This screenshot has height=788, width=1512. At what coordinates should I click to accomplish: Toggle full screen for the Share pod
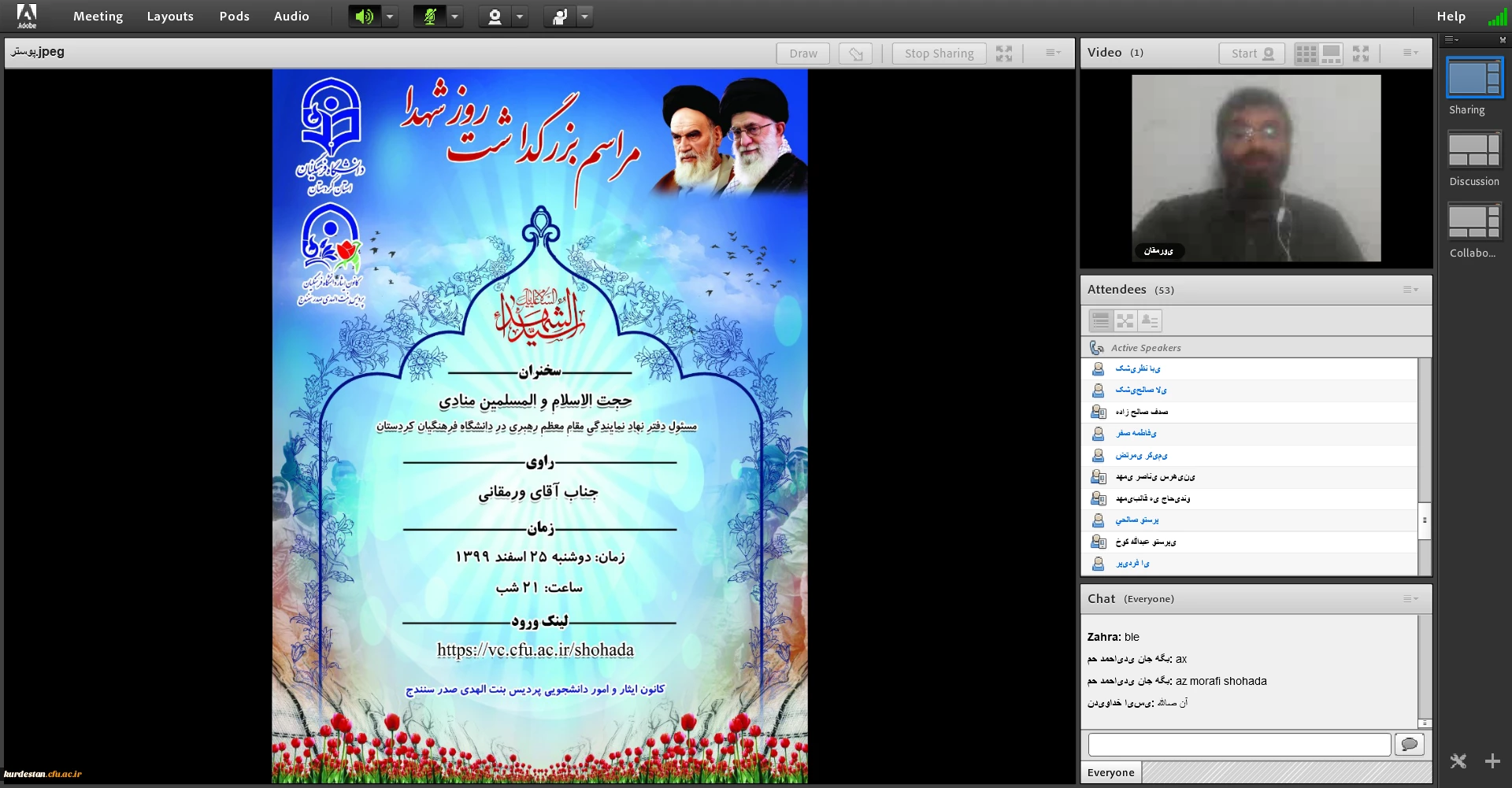[x=1004, y=54]
